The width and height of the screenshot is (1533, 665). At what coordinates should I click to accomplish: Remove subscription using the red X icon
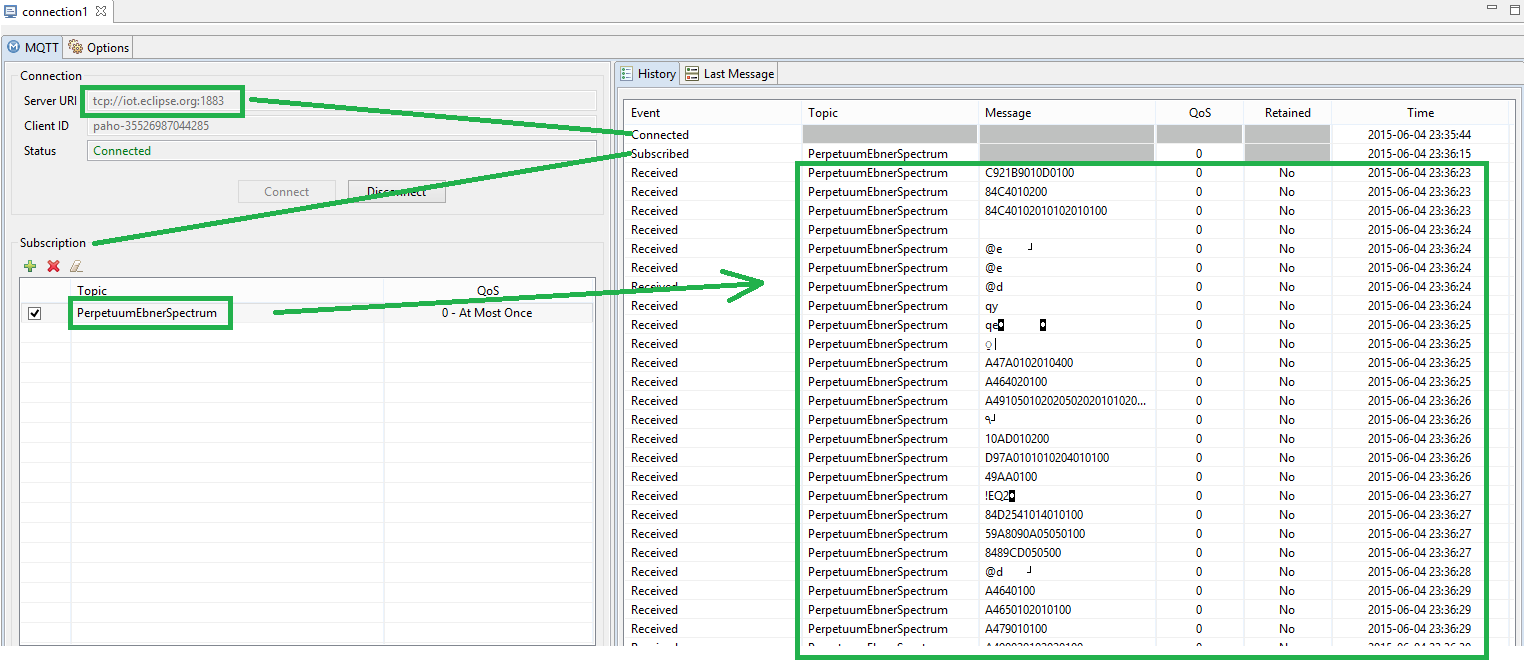(53, 266)
